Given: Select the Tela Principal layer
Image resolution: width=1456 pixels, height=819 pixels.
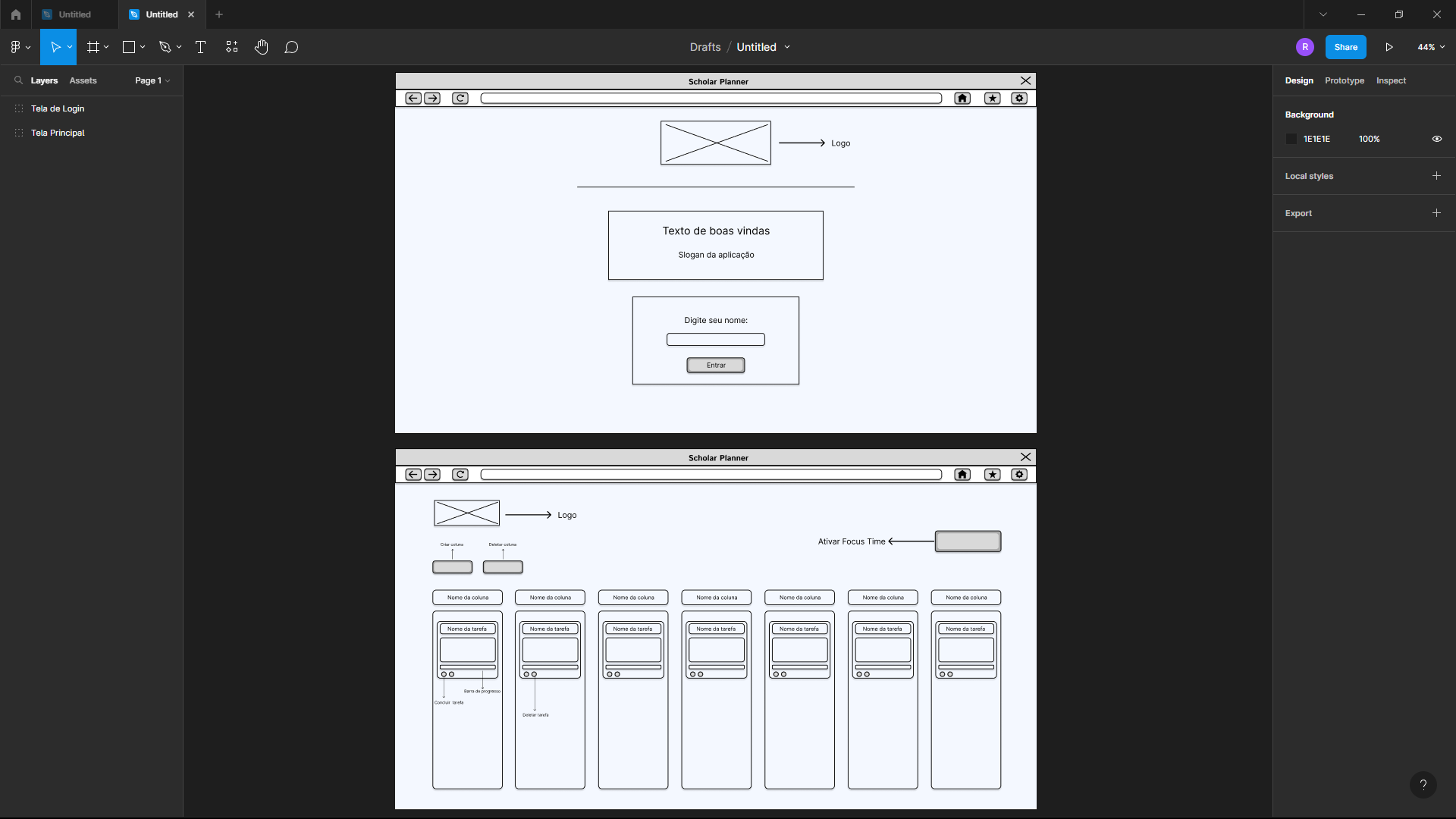Looking at the screenshot, I should tap(57, 133).
